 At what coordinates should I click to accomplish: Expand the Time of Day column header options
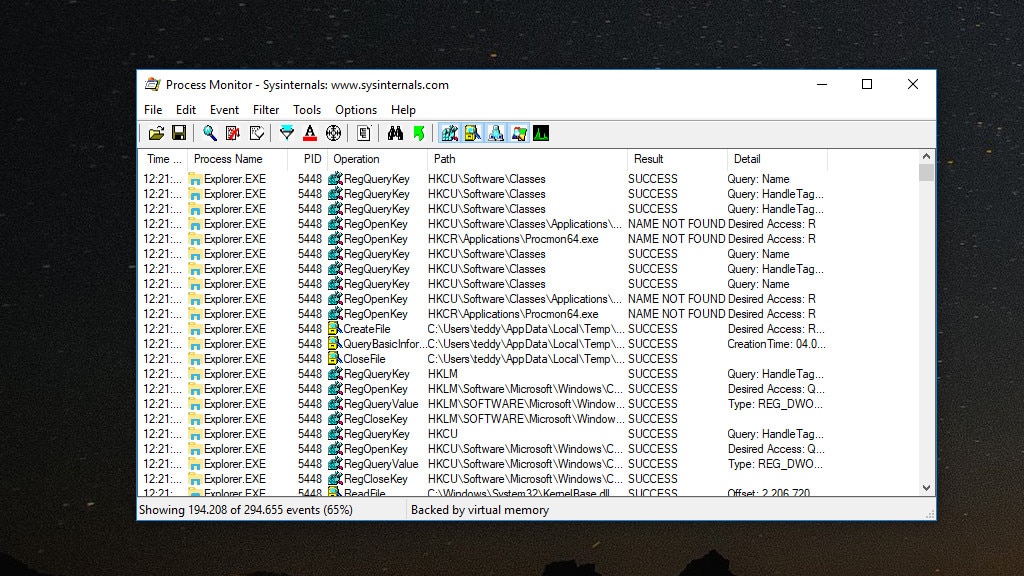pyautogui.click(x=162, y=159)
